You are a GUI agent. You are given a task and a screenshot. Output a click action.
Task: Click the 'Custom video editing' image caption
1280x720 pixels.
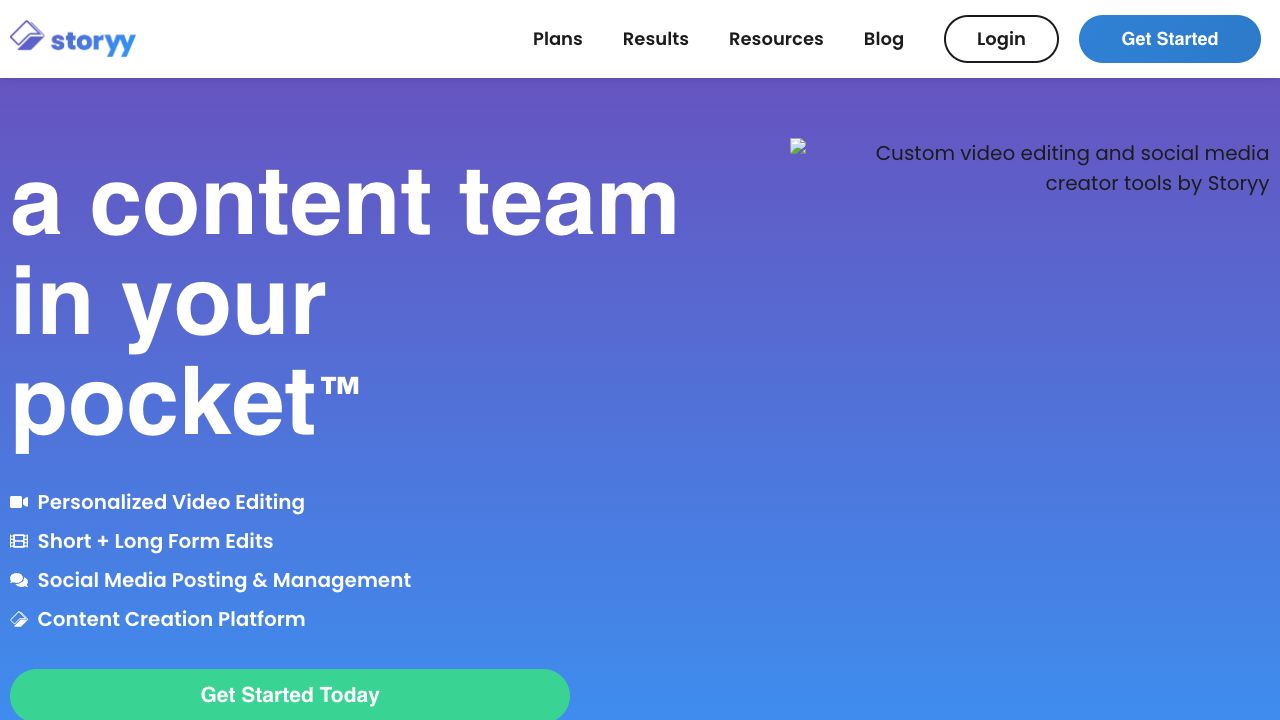pyautogui.click(x=1072, y=168)
